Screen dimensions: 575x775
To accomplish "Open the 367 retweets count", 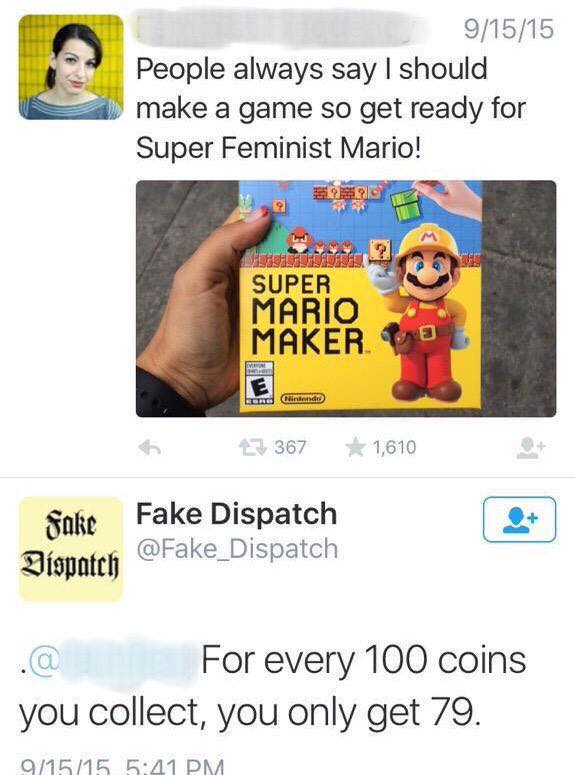I will [x=291, y=447].
